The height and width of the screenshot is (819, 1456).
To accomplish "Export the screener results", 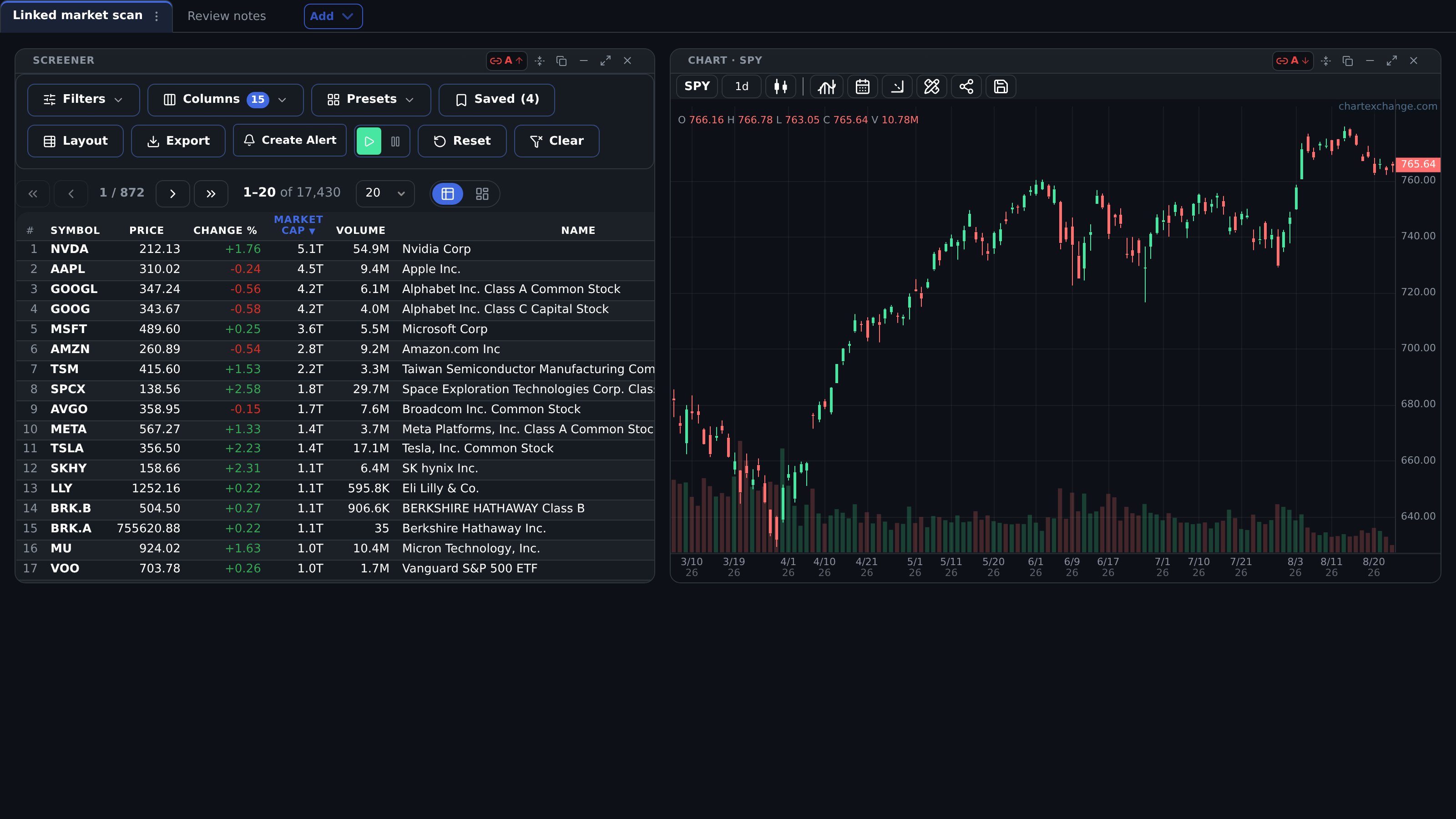I will pyautogui.click(x=178, y=141).
